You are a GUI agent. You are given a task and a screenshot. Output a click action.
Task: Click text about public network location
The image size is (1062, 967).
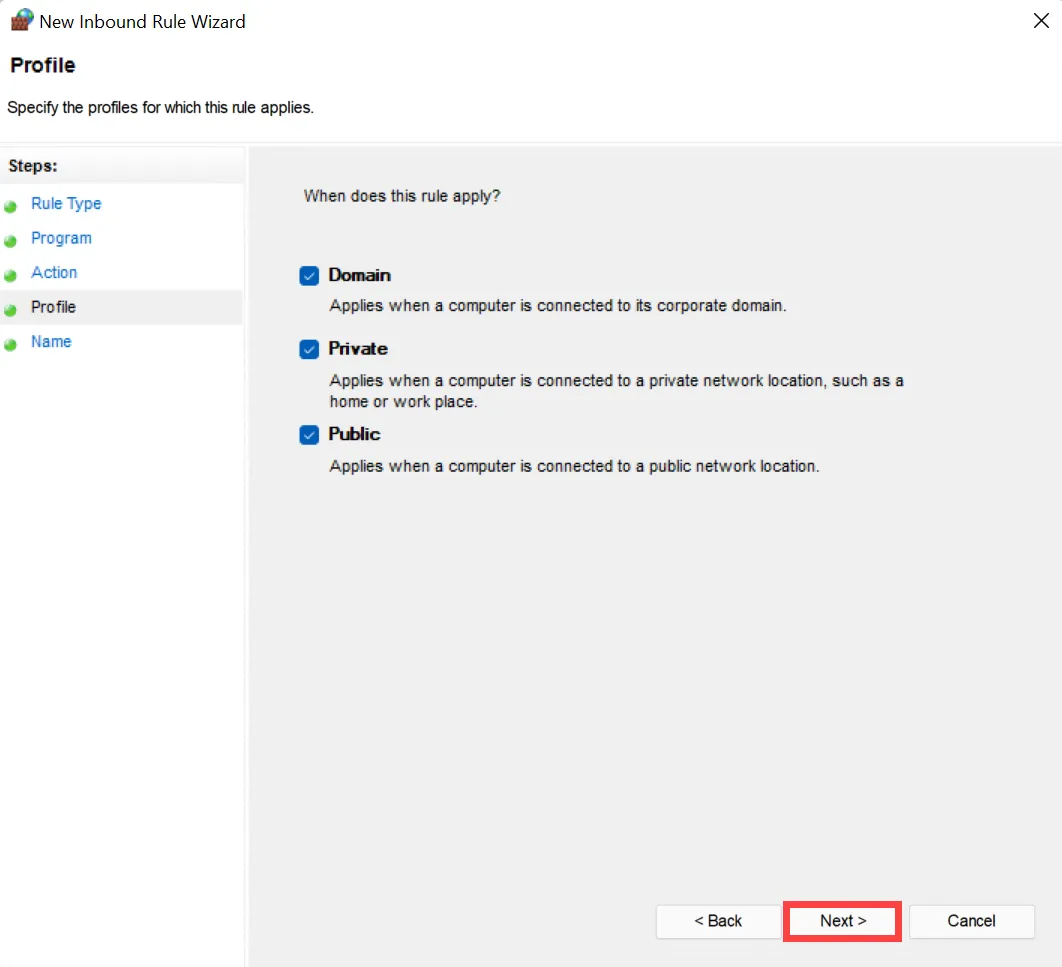tap(574, 466)
